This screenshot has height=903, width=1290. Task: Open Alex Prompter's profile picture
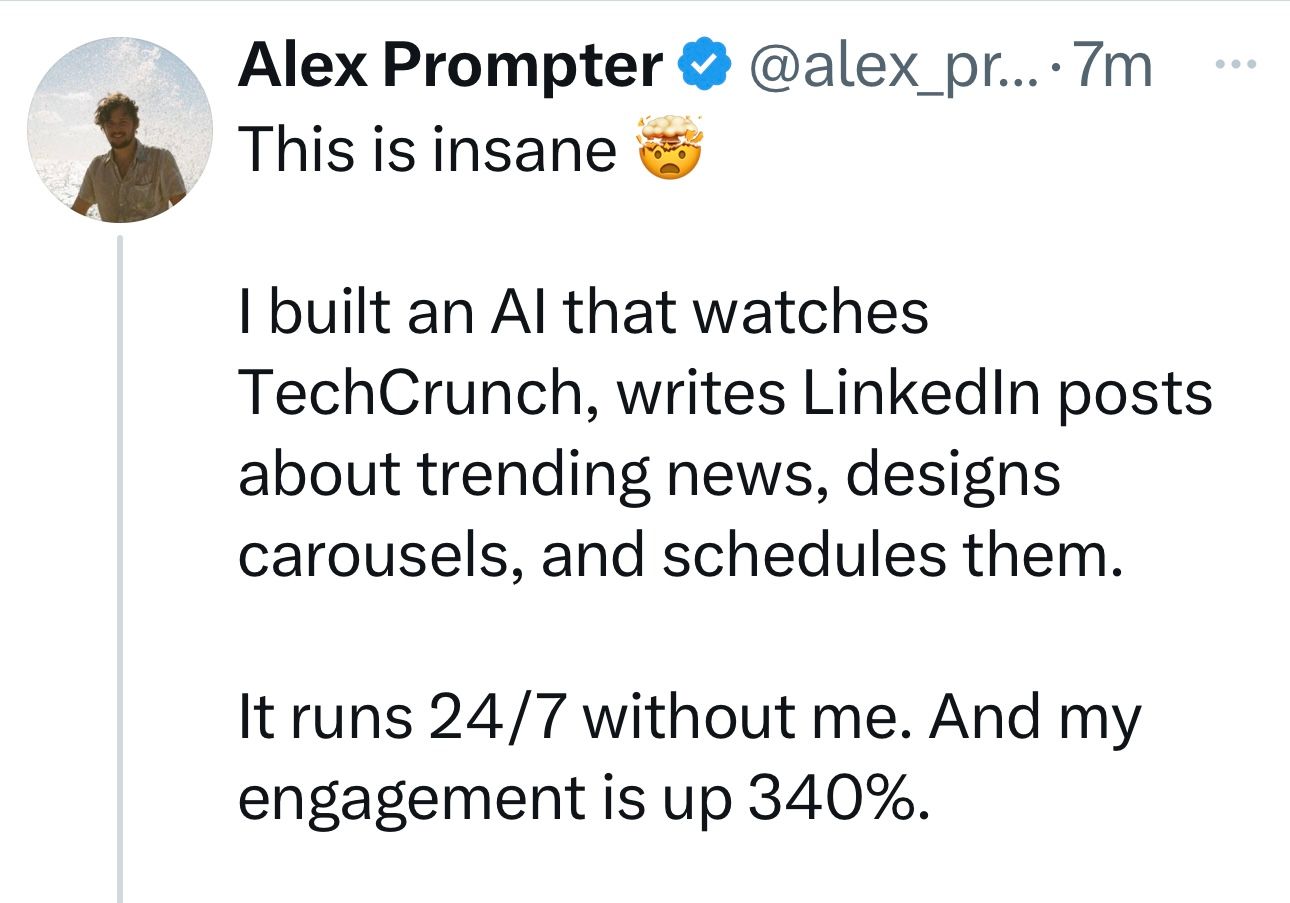(x=120, y=129)
